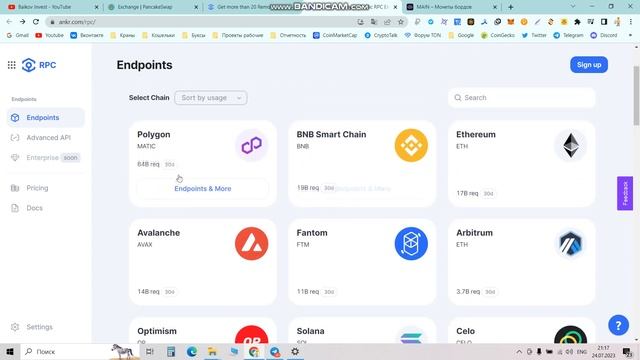
Task: Open the Gmail bookmark
Action: [18, 36]
